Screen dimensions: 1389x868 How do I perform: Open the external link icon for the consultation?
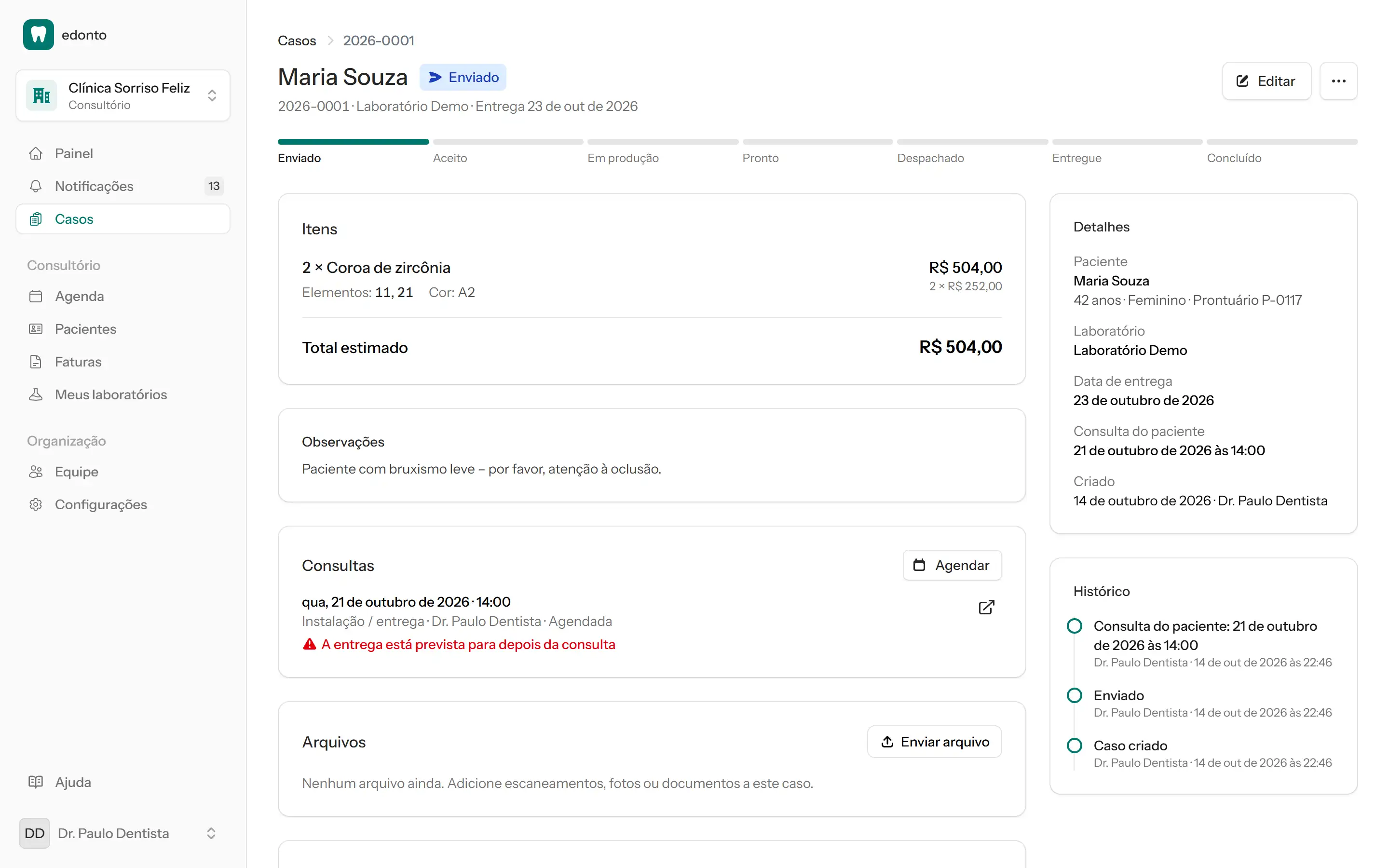coord(986,608)
